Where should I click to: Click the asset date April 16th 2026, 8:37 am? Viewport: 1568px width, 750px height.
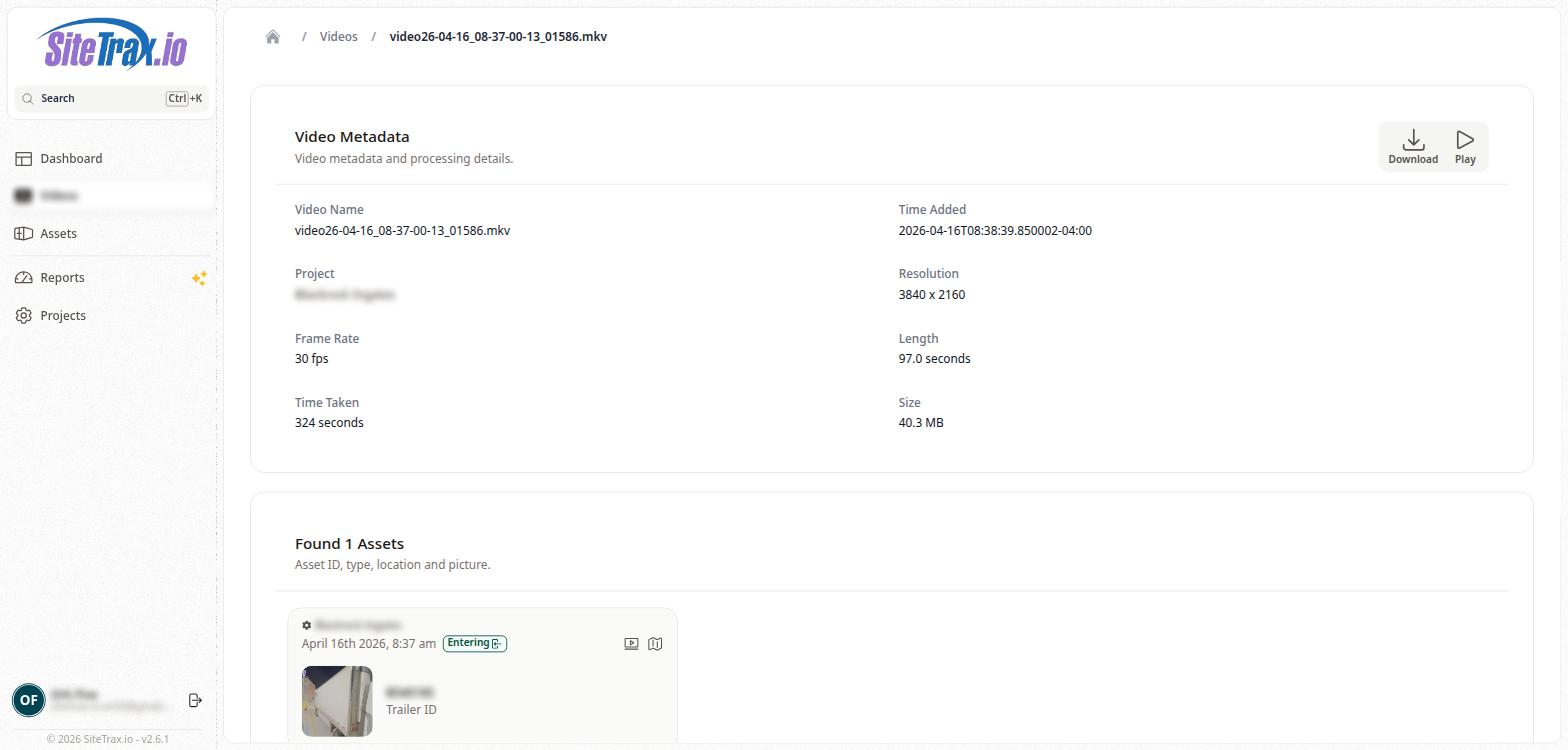369,643
